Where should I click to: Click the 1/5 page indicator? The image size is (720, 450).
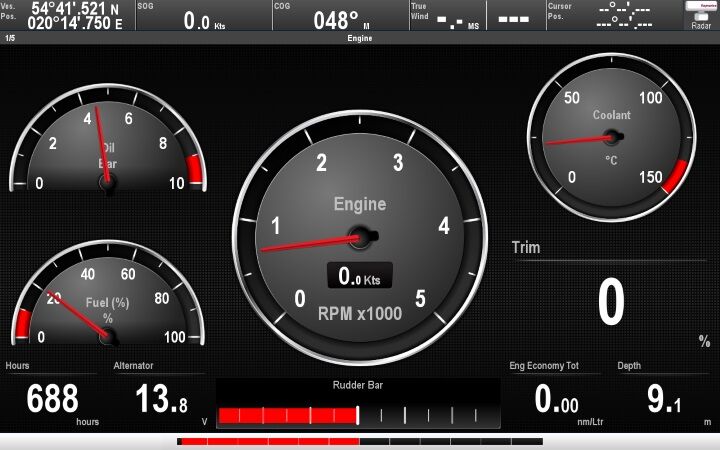coord(10,38)
